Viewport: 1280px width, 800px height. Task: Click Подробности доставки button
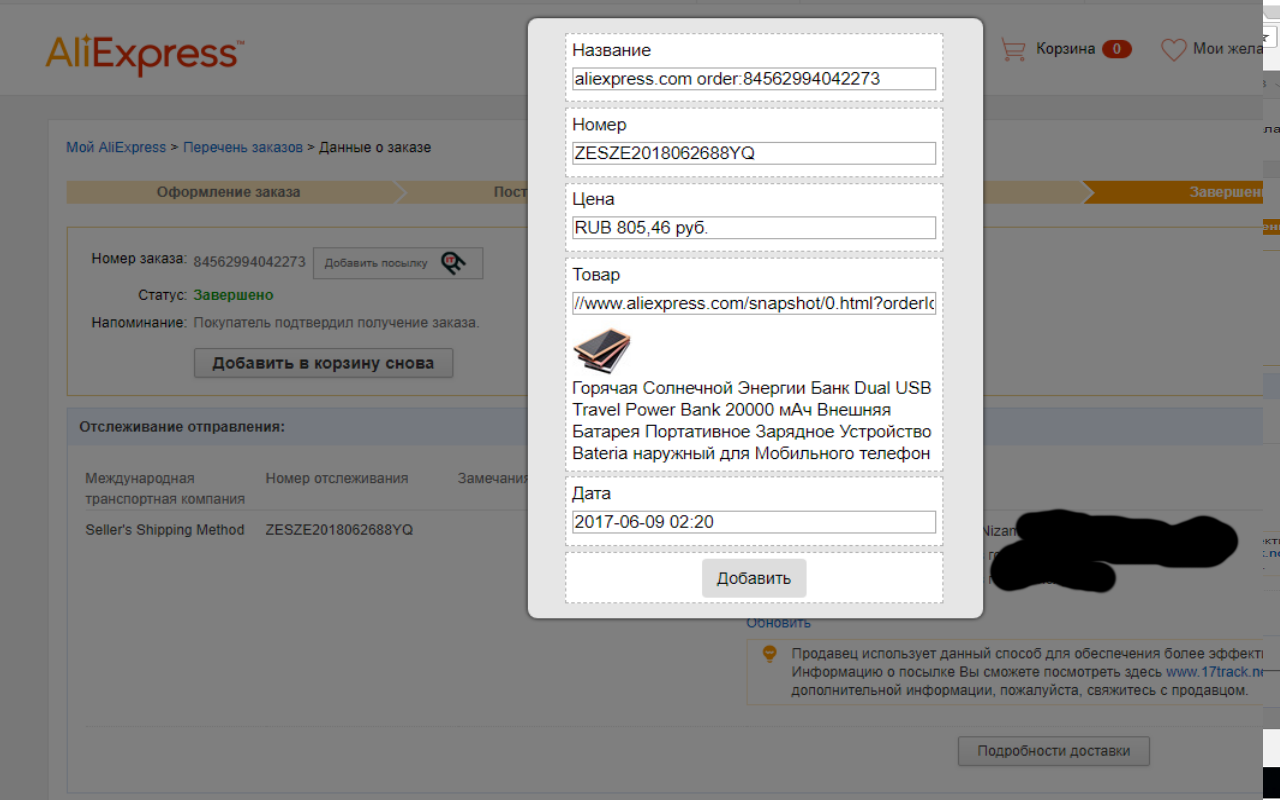click(x=1054, y=751)
